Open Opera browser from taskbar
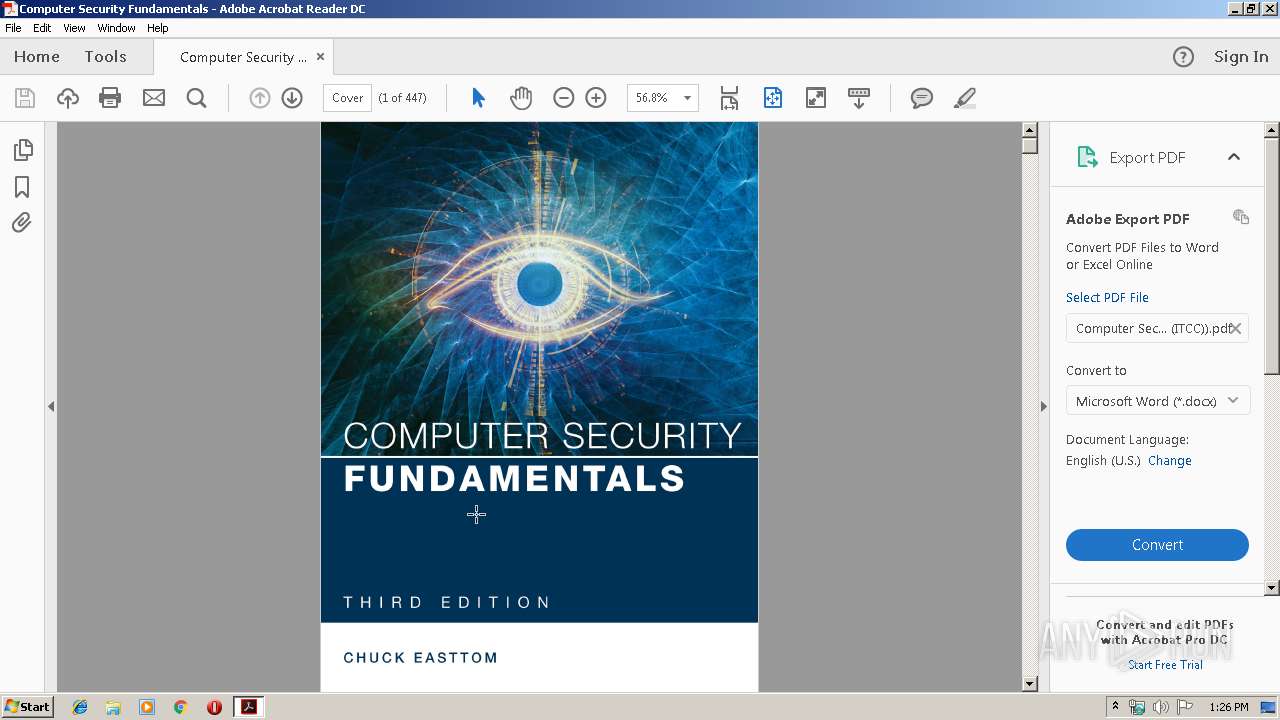This screenshot has height=720, width=1280. [x=214, y=707]
